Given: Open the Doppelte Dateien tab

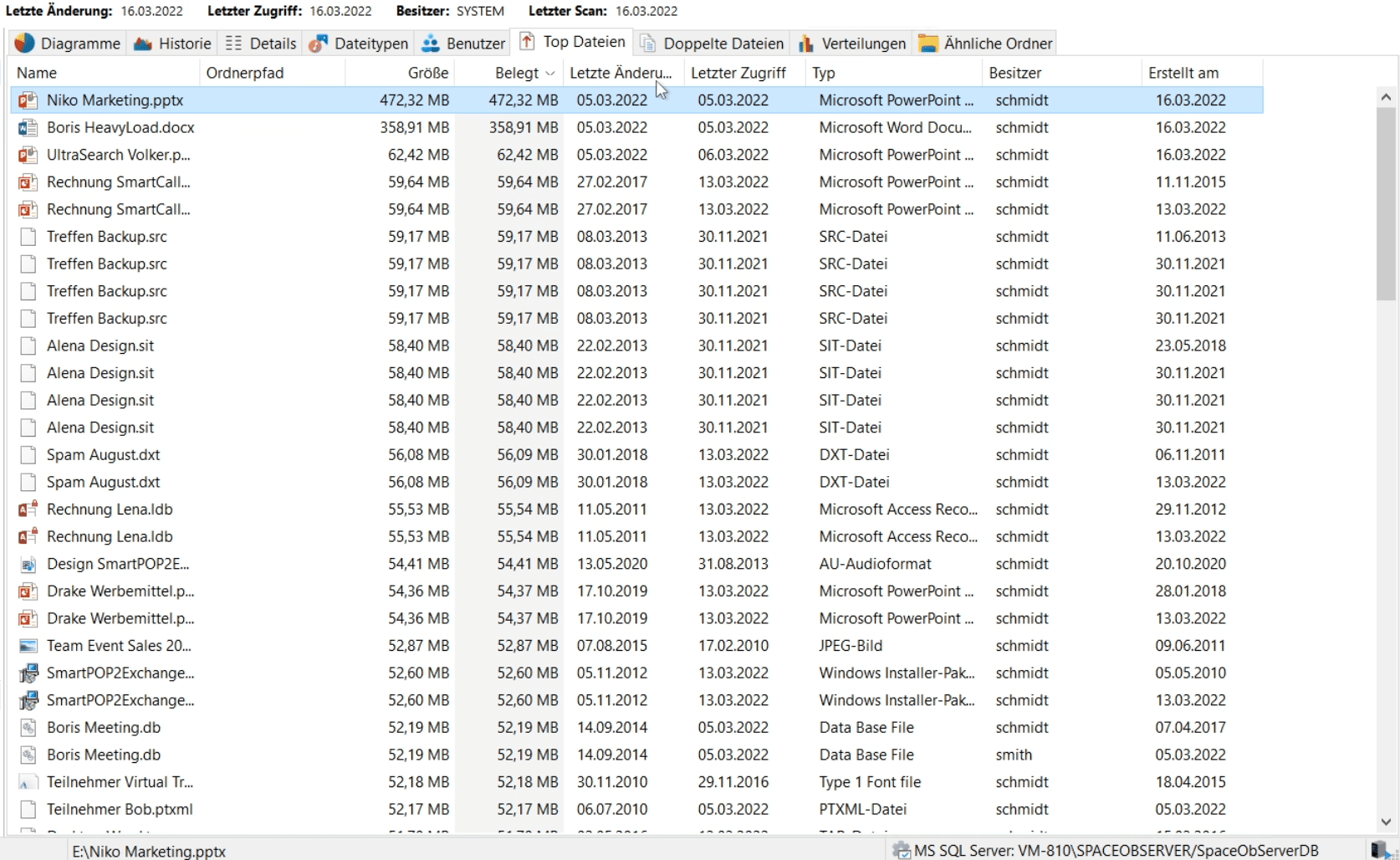Looking at the screenshot, I should pos(712,43).
